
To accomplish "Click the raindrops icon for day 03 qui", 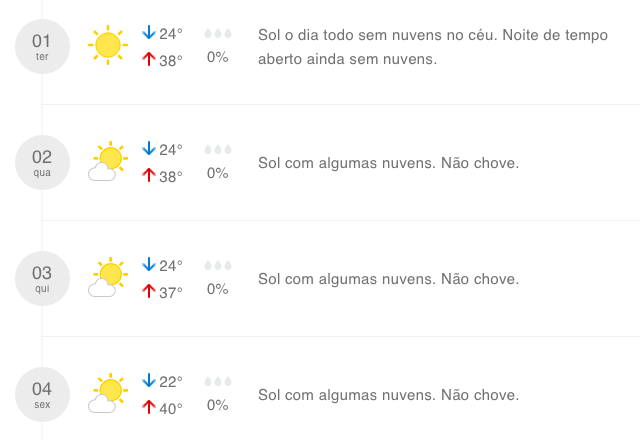I will pos(218,265).
